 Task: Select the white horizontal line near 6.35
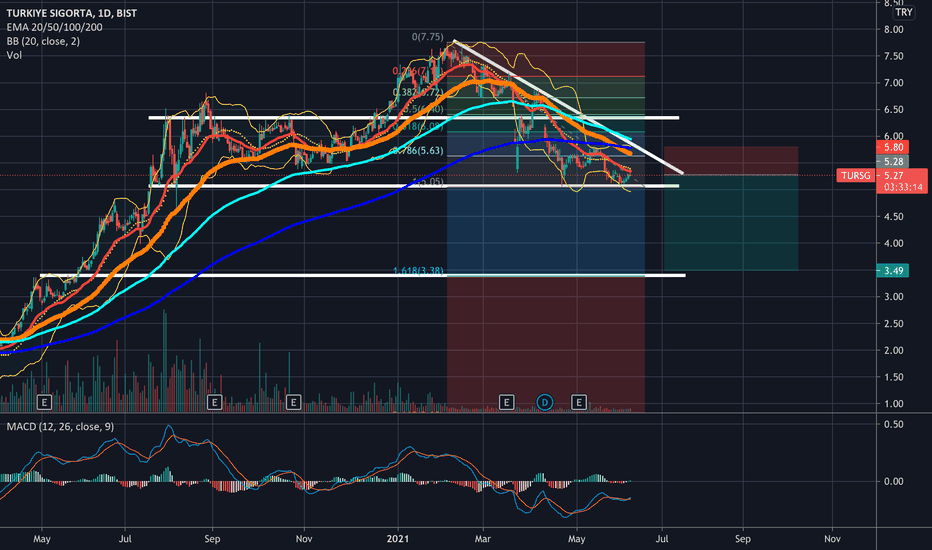point(414,118)
